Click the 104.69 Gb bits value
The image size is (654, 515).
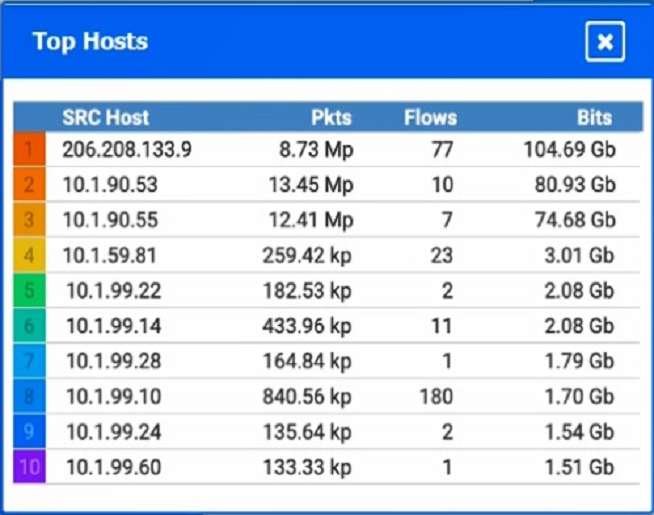tap(569, 150)
